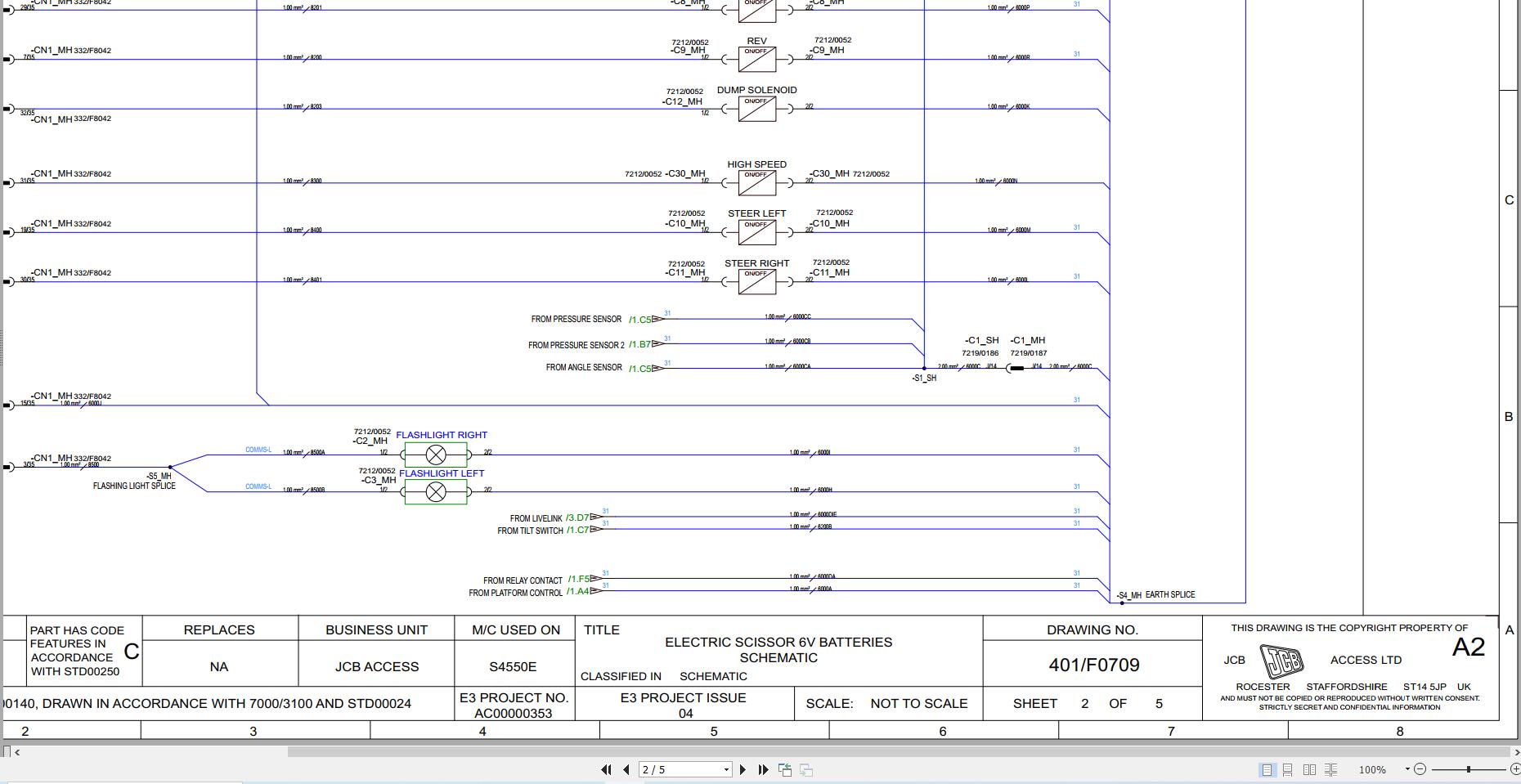Click the left scroll arrow of horizontal scrollbar
The width and height of the screenshot is (1521, 784).
point(17,752)
